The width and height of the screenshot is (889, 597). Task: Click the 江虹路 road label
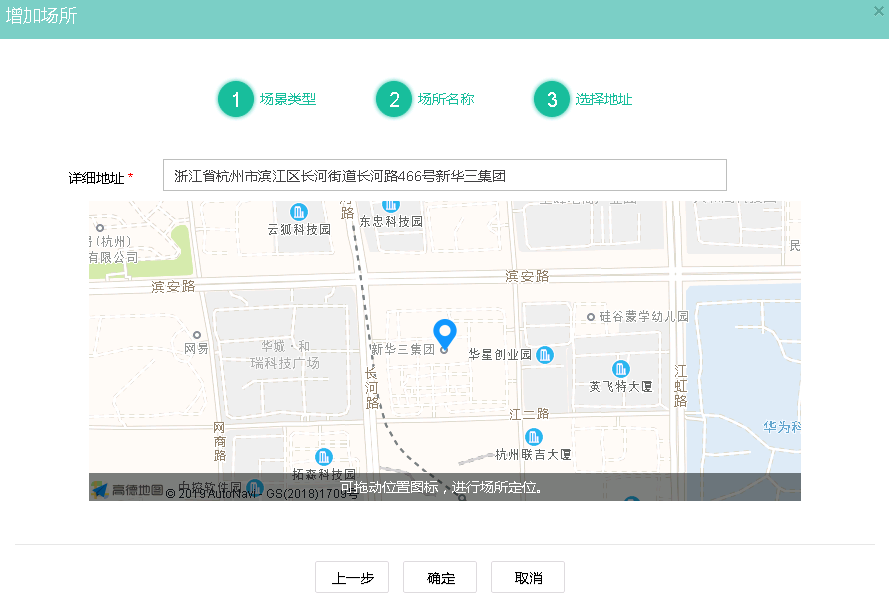tap(680, 386)
